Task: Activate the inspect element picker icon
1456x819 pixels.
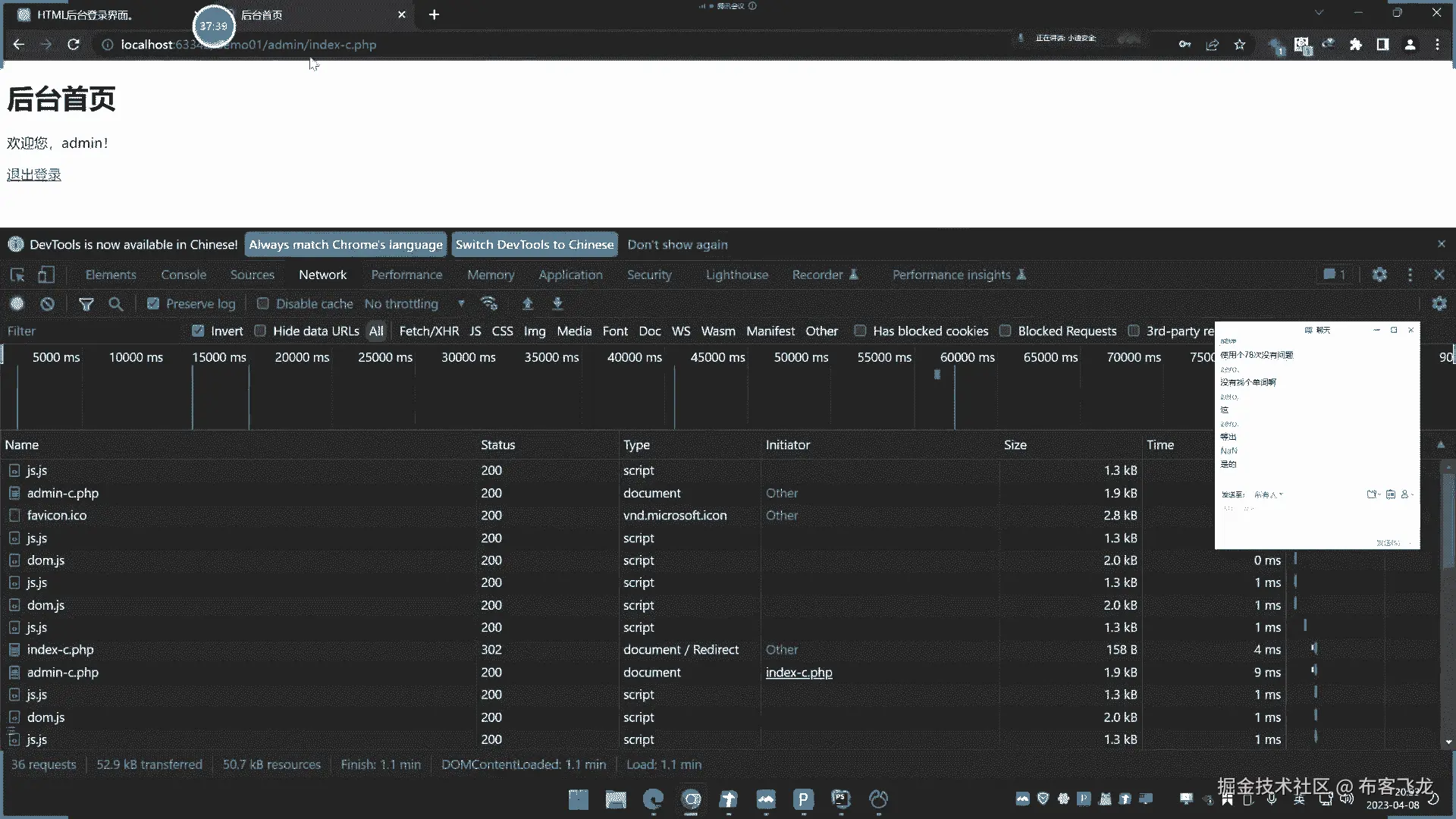Action: click(x=17, y=275)
